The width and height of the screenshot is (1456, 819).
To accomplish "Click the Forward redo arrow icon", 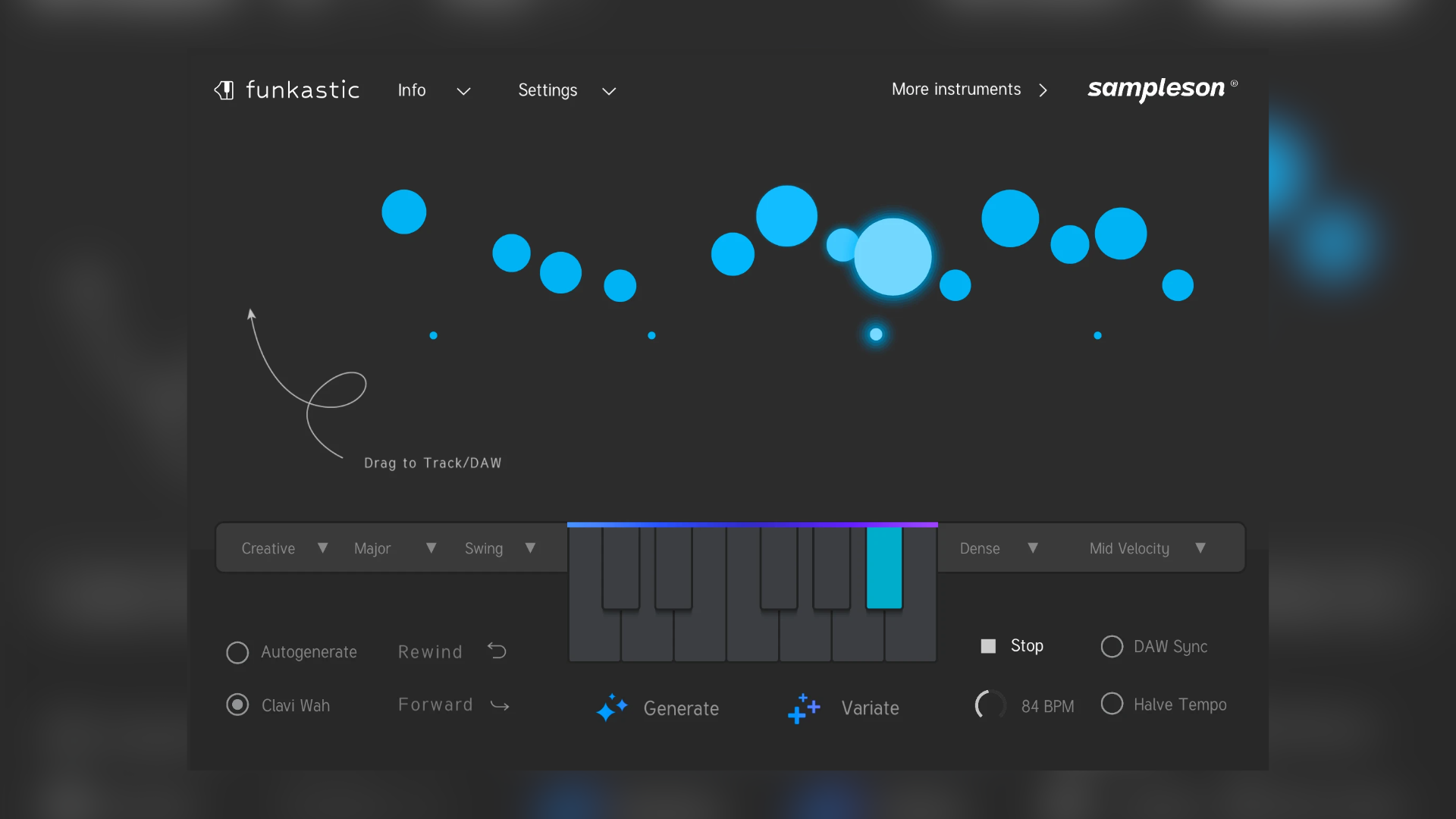I will 500,705.
